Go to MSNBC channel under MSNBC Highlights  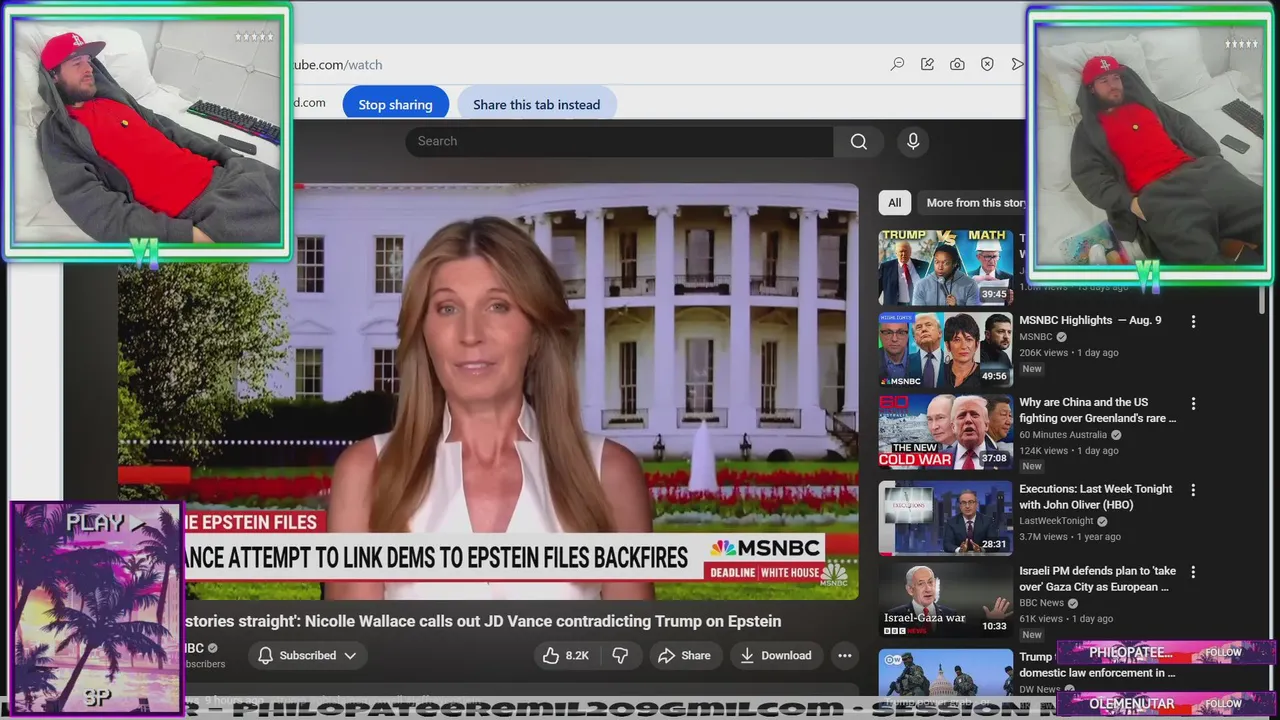pos(1036,337)
